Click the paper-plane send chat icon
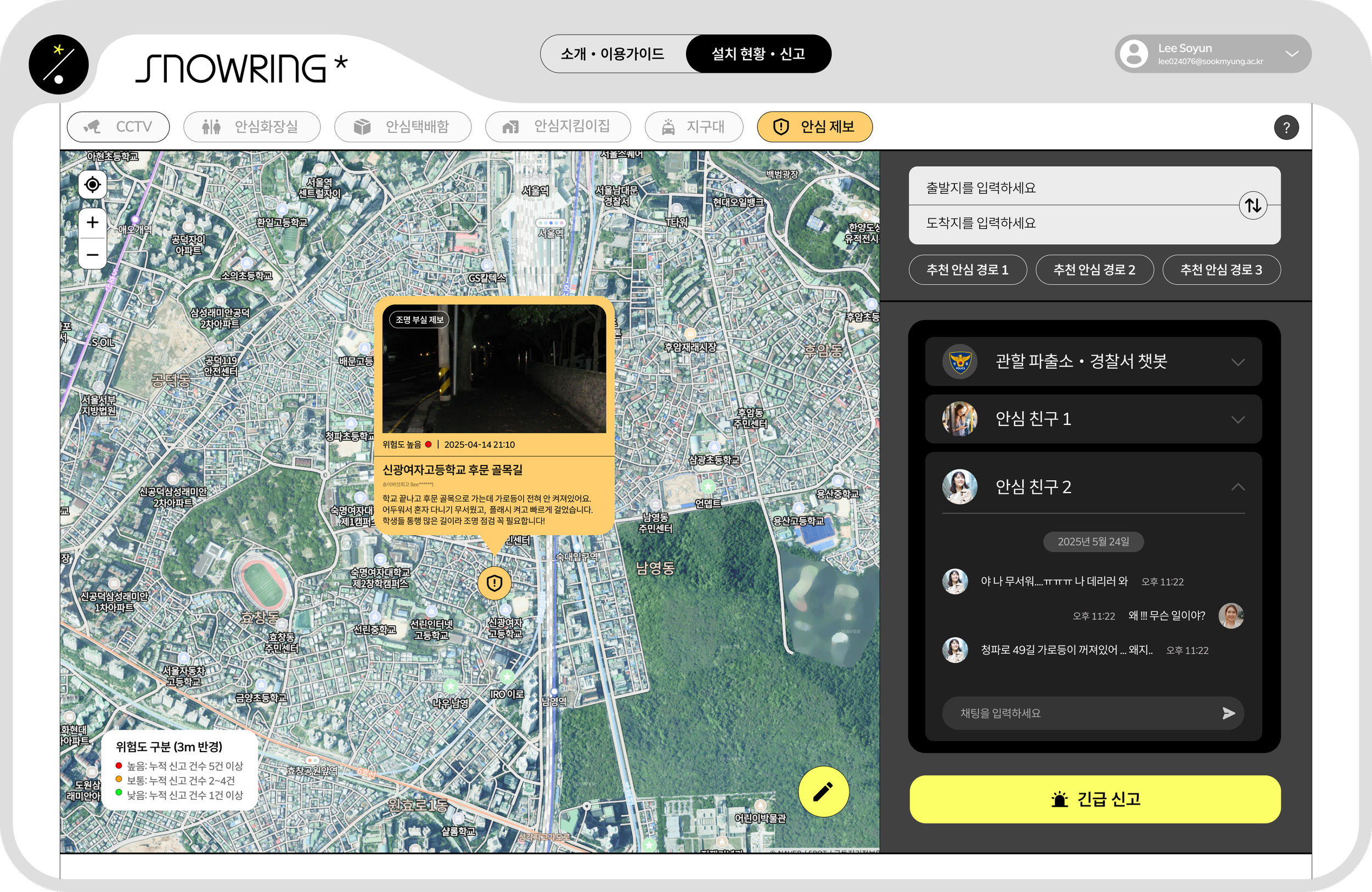Viewport: 1372px width, 892px height. (x=1228, y=713)
